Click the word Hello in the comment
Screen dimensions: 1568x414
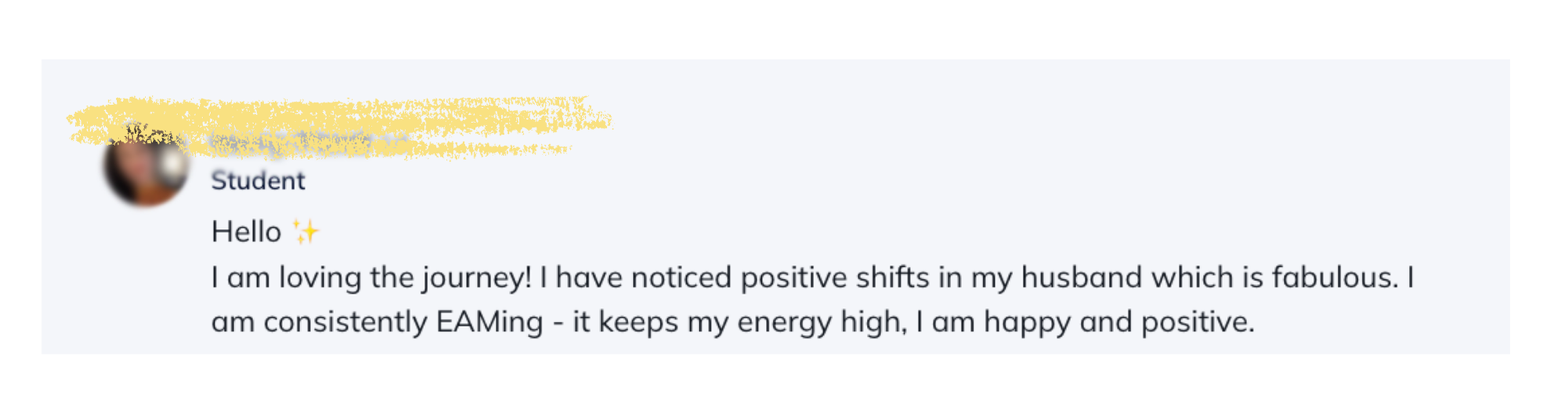pyautogui.click(x=246, y=232)
